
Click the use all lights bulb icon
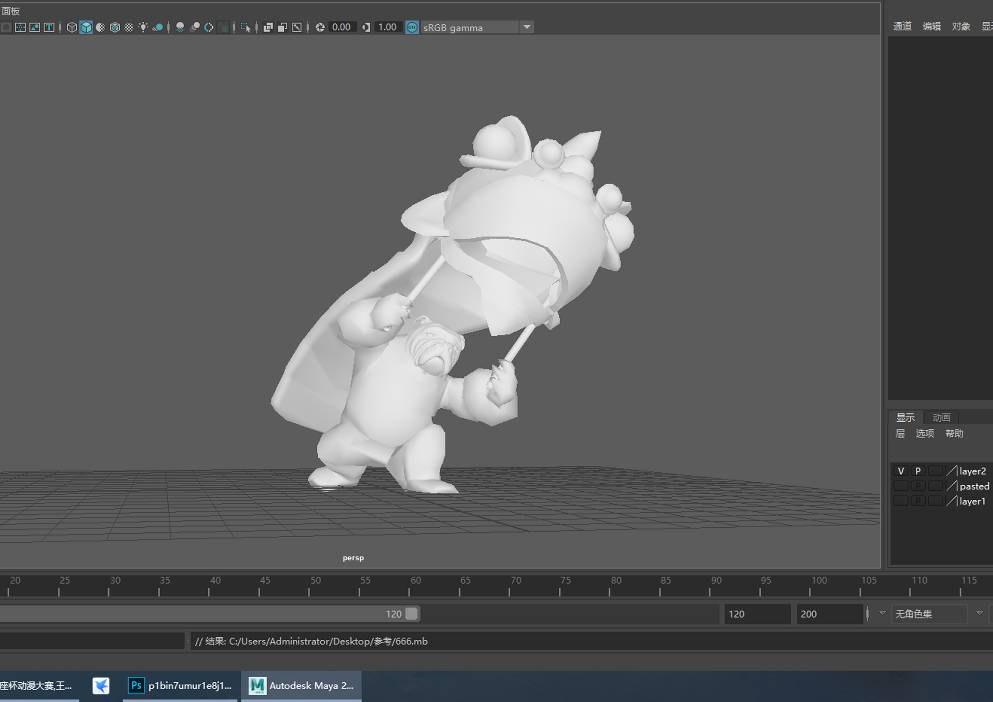(143, 27)
